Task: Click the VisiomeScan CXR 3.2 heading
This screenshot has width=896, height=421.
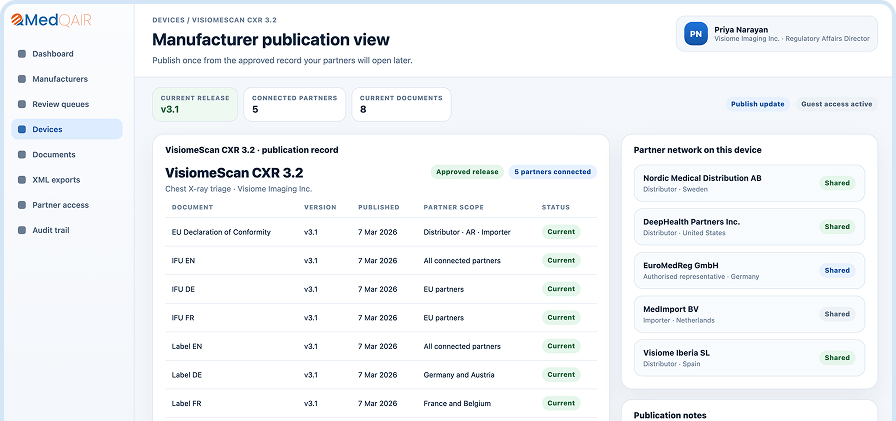Action: pyautogui.click(x=234, y=173)
